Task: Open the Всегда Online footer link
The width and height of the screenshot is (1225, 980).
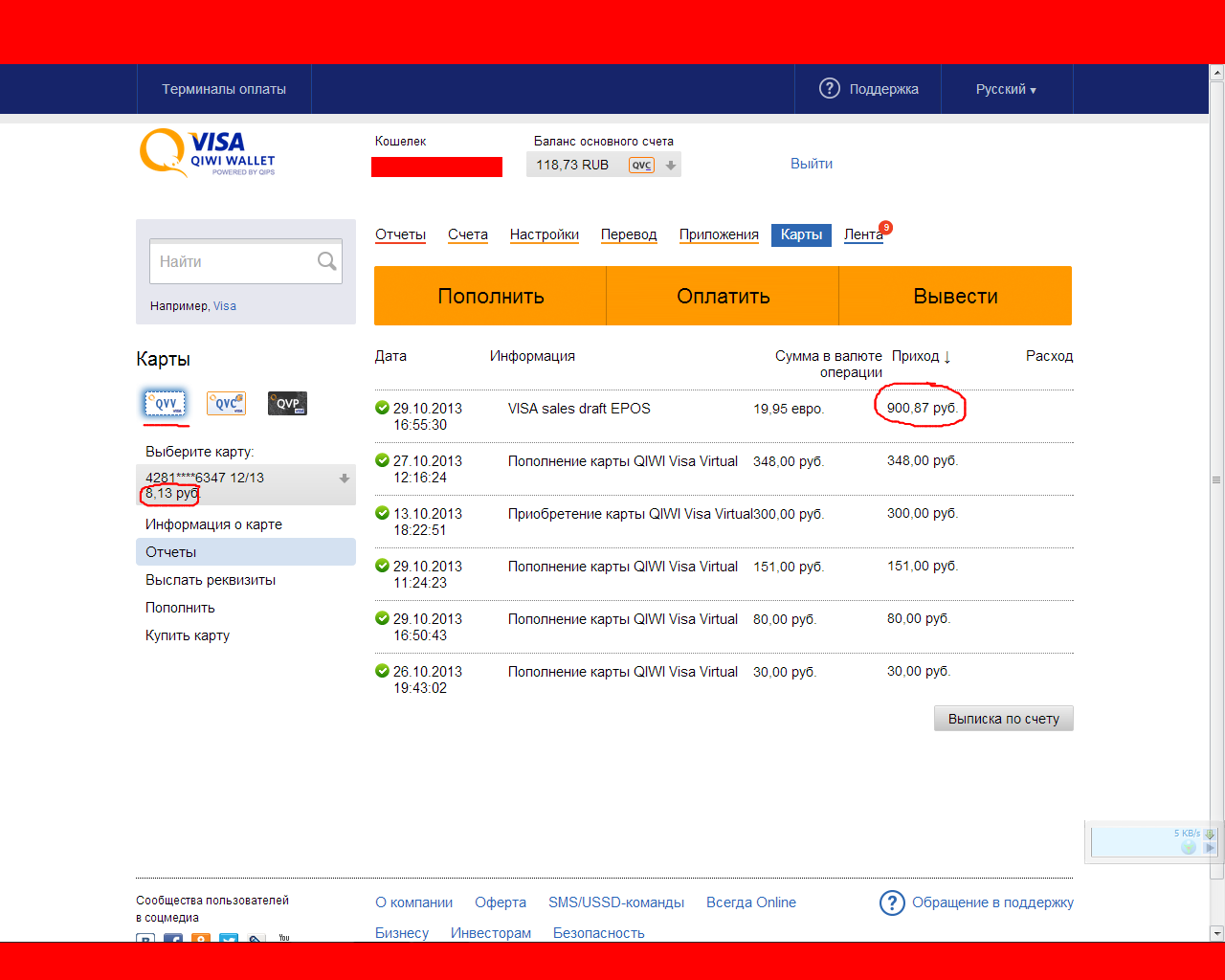Action: [751, 902]
